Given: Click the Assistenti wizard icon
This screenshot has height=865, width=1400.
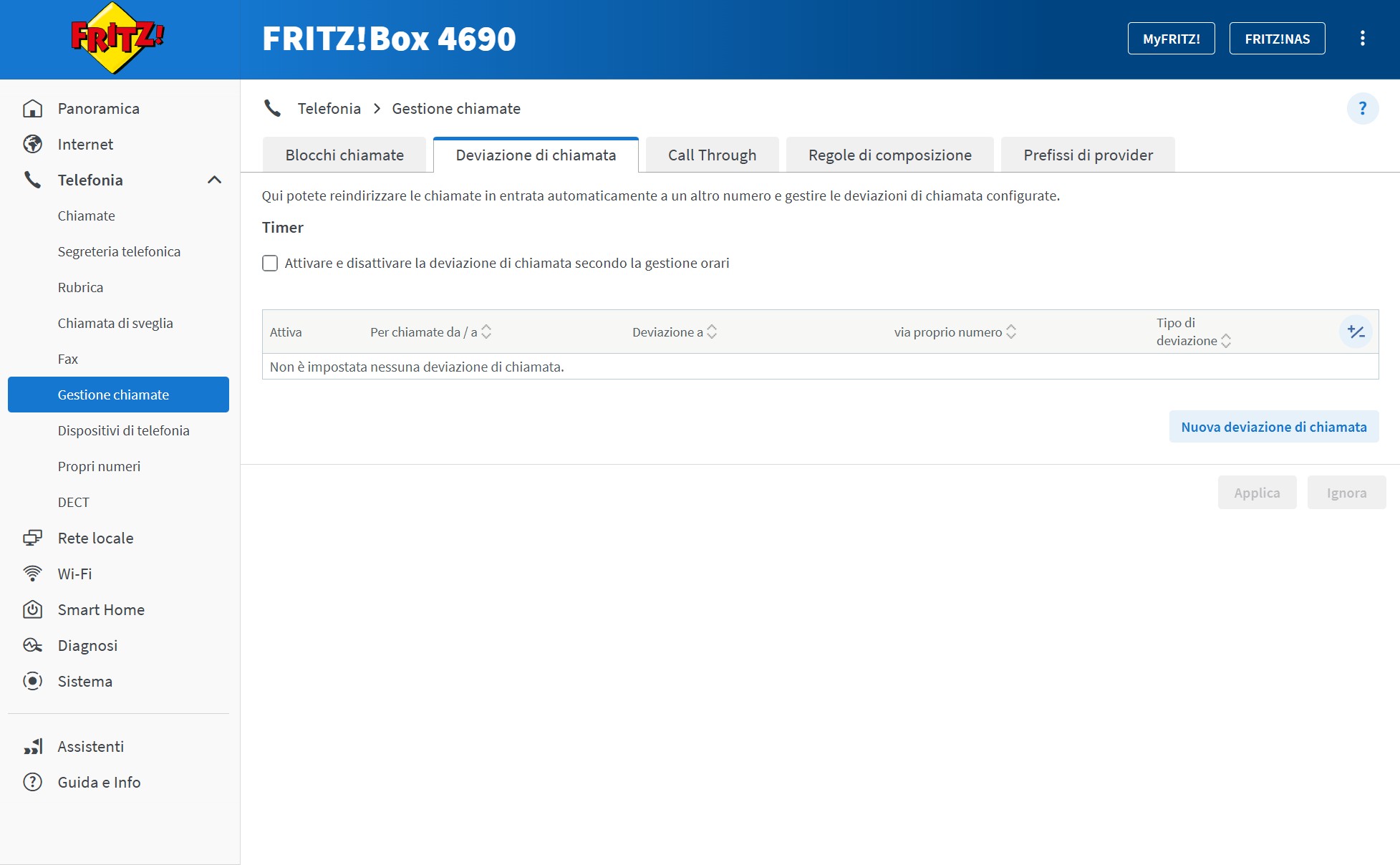Looking at the screenshot, I should pos(32,747).
